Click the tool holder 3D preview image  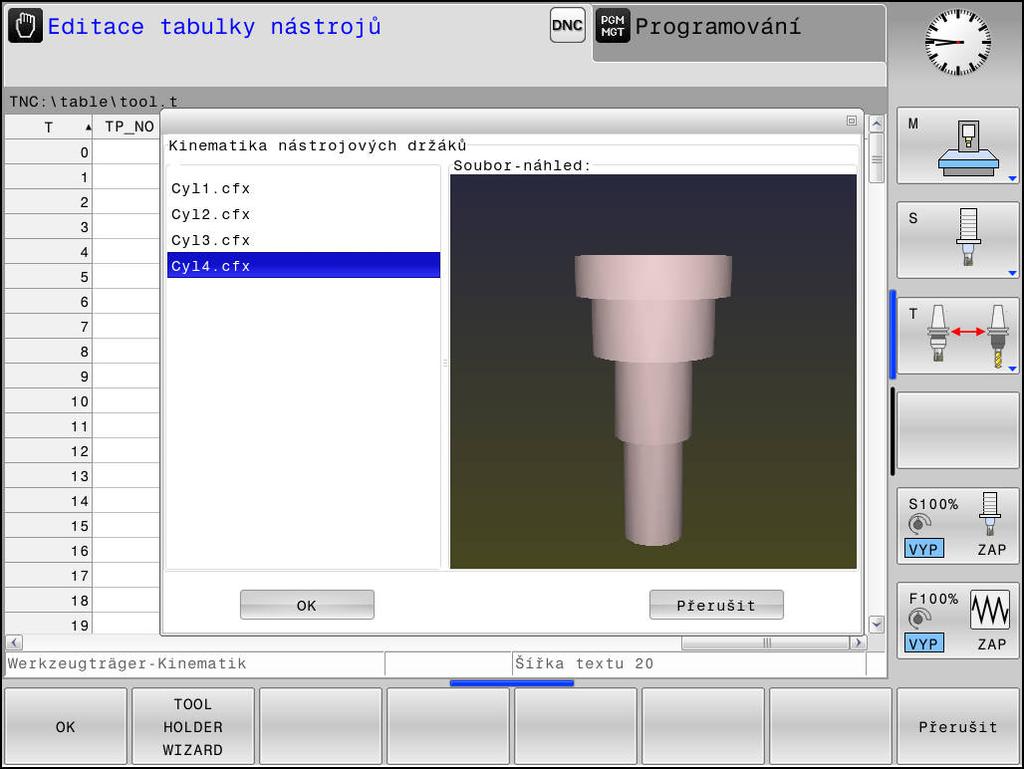coord(653,371)
